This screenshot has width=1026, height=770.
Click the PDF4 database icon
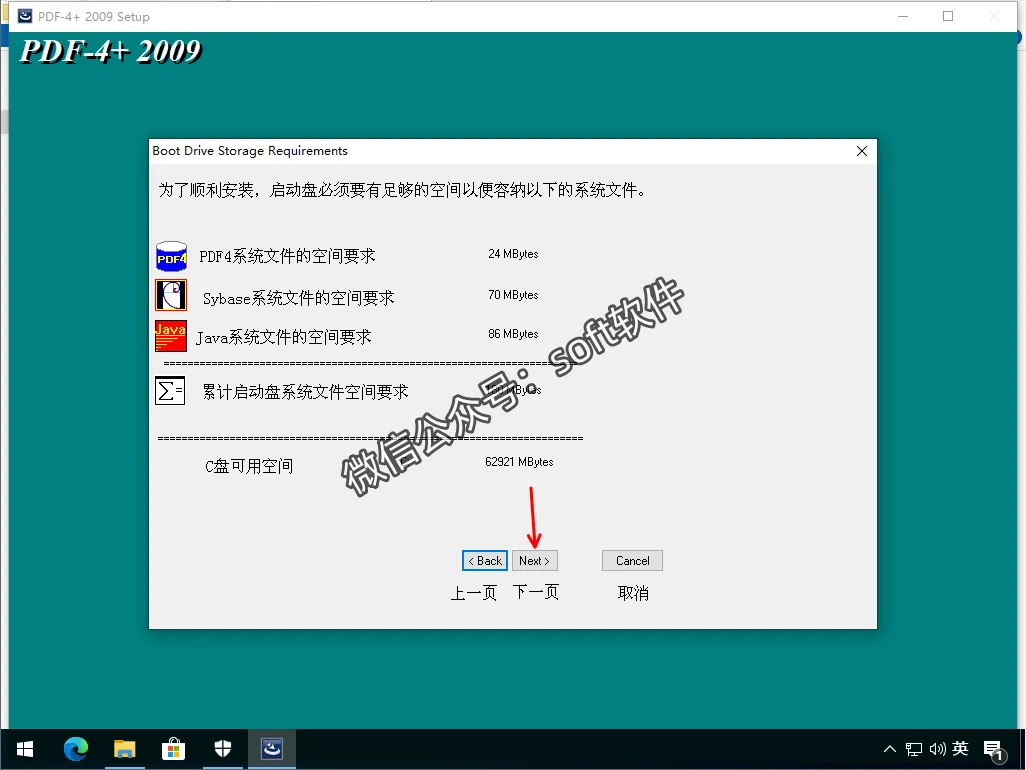pos(171,256)
